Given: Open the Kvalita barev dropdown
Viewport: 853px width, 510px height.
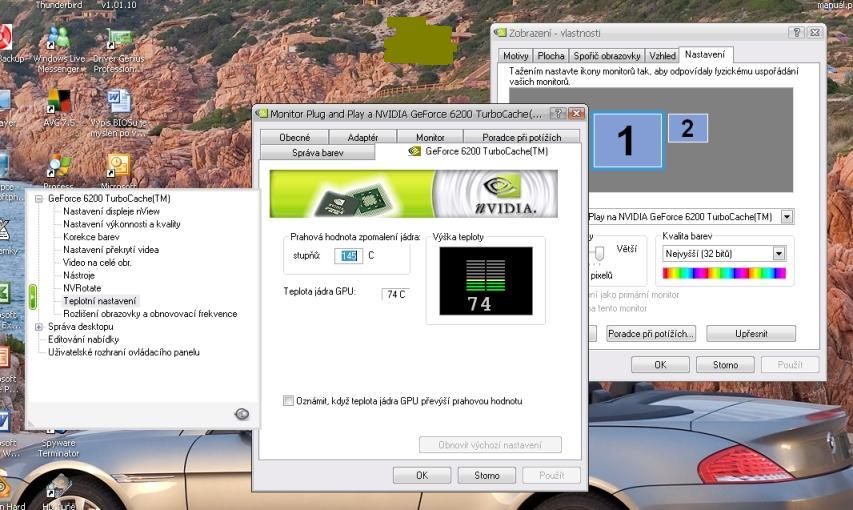Looking at the screenshot, I should (x=779, y=254).
